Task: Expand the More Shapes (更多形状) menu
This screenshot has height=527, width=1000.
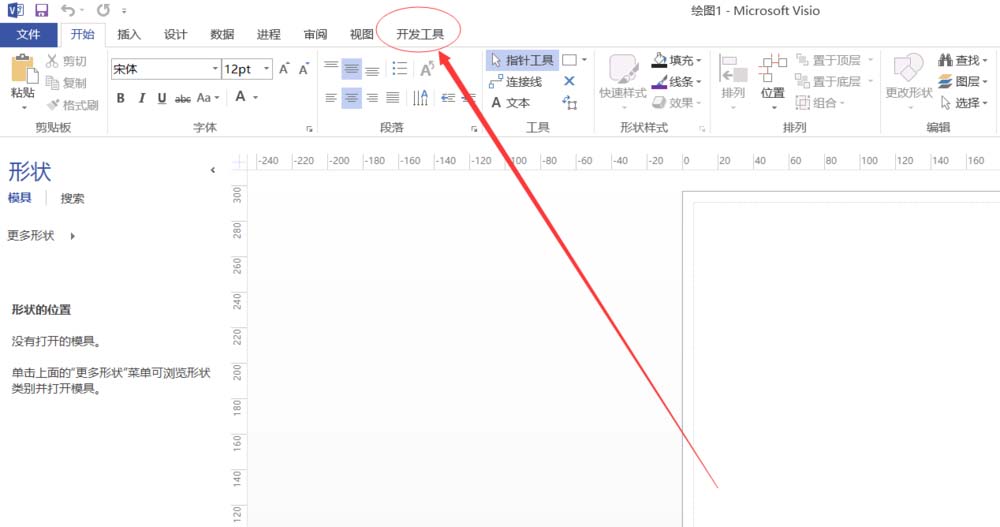Action: tap(41, 236)
